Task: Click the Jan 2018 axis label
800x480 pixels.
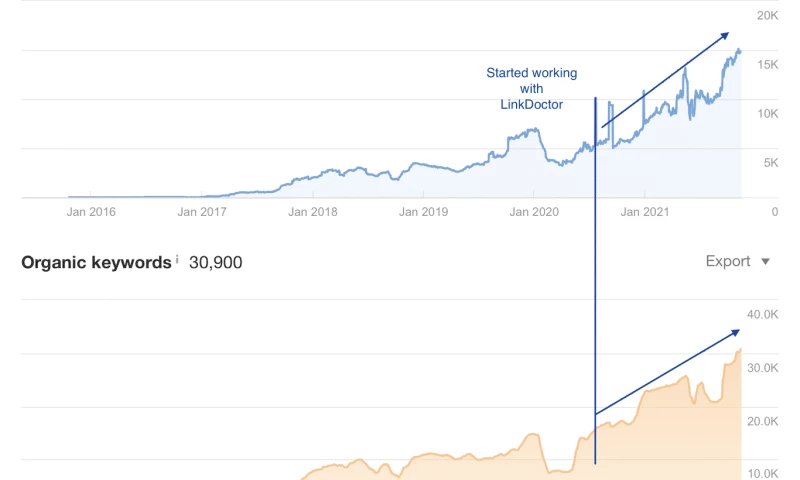Action: [312, 212]
